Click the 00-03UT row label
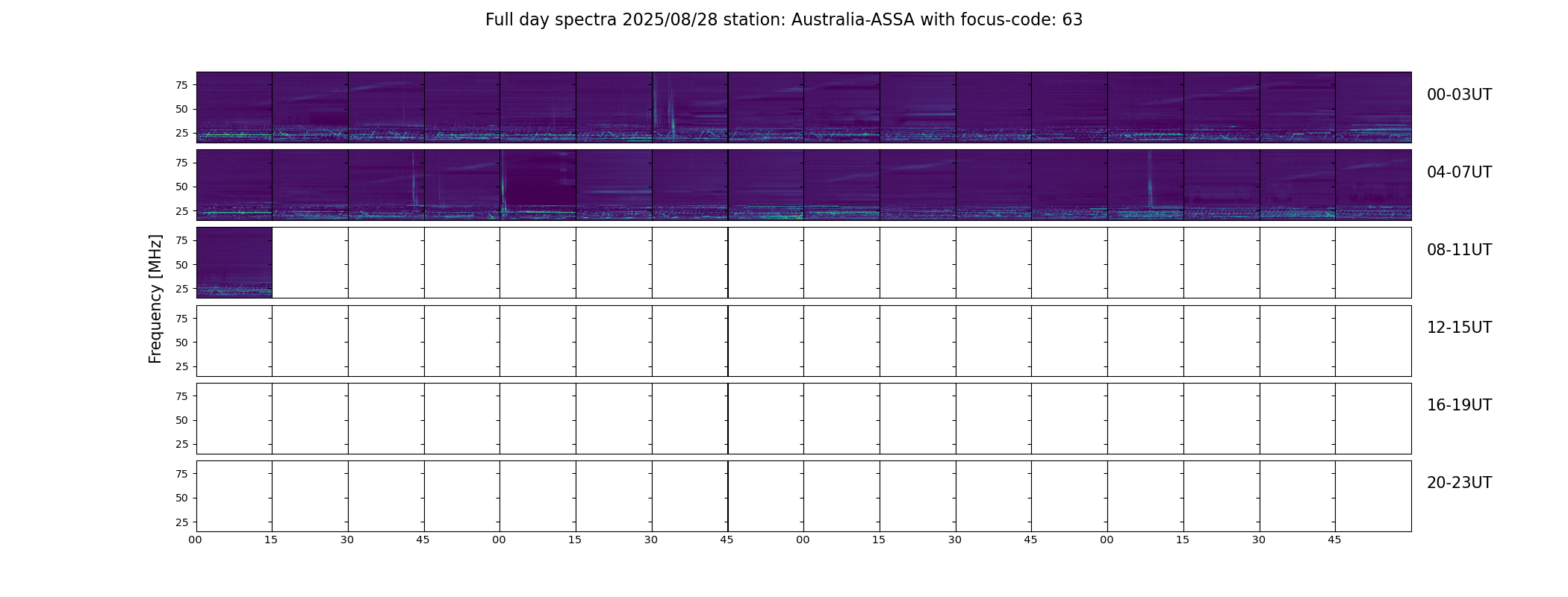1568x597 pixels. 1459,95
